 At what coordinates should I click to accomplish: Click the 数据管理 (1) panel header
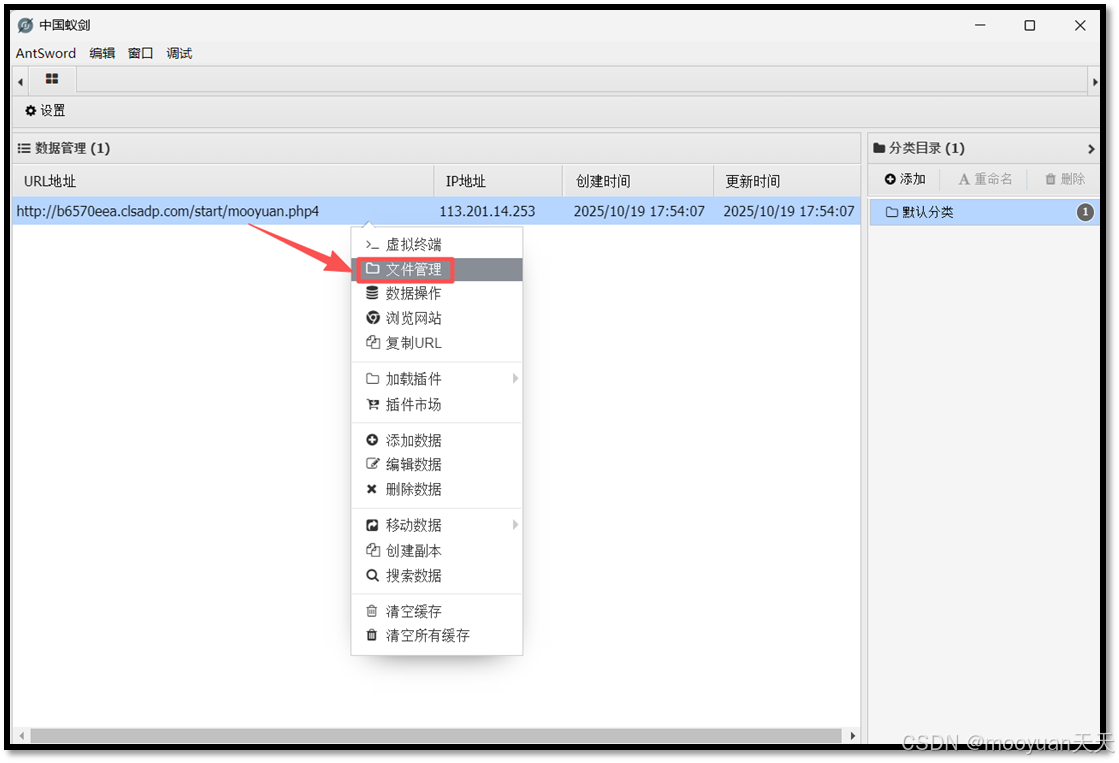[x=437, y=148]
